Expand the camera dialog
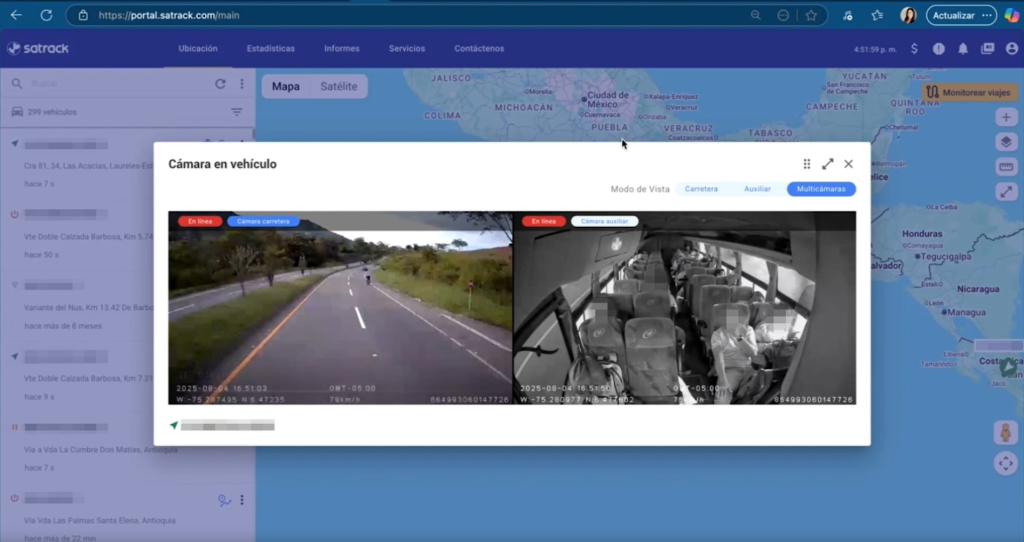This screenshot has height=542, width=1024. click(827, 164)
